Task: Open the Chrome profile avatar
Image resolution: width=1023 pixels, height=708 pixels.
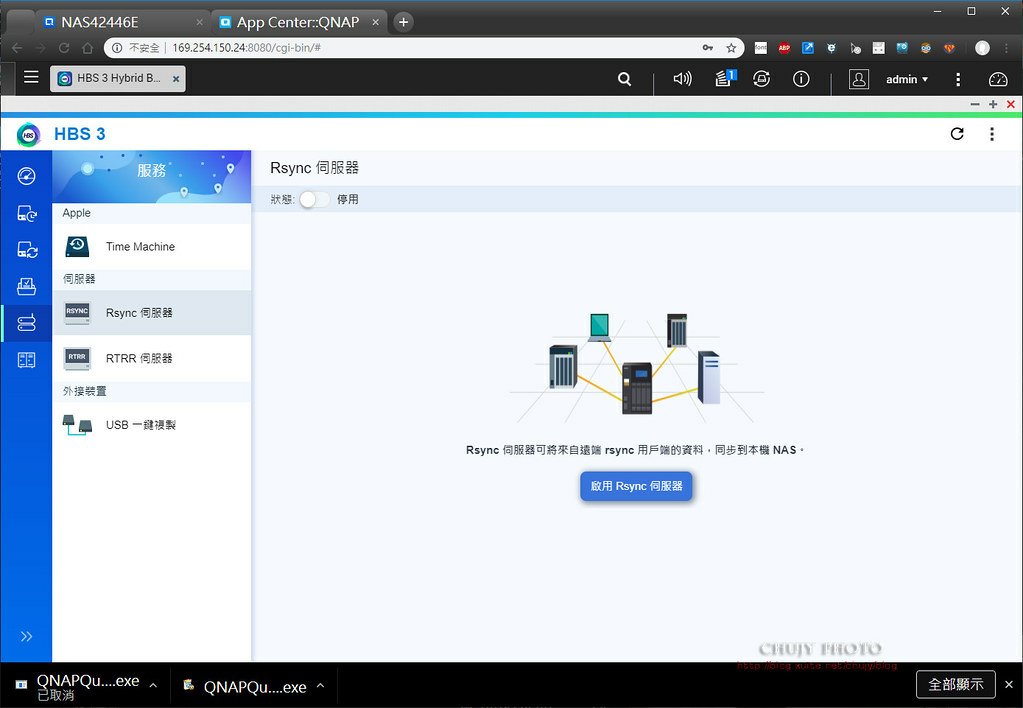Action: click(x=982, y=48)
